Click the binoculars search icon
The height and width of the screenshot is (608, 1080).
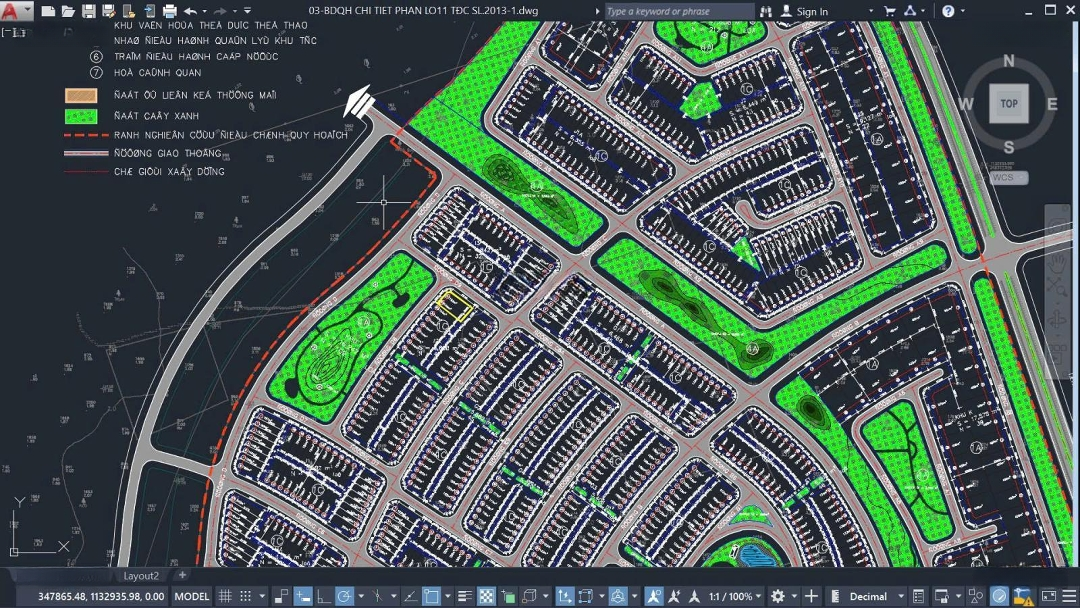[766, 11]
